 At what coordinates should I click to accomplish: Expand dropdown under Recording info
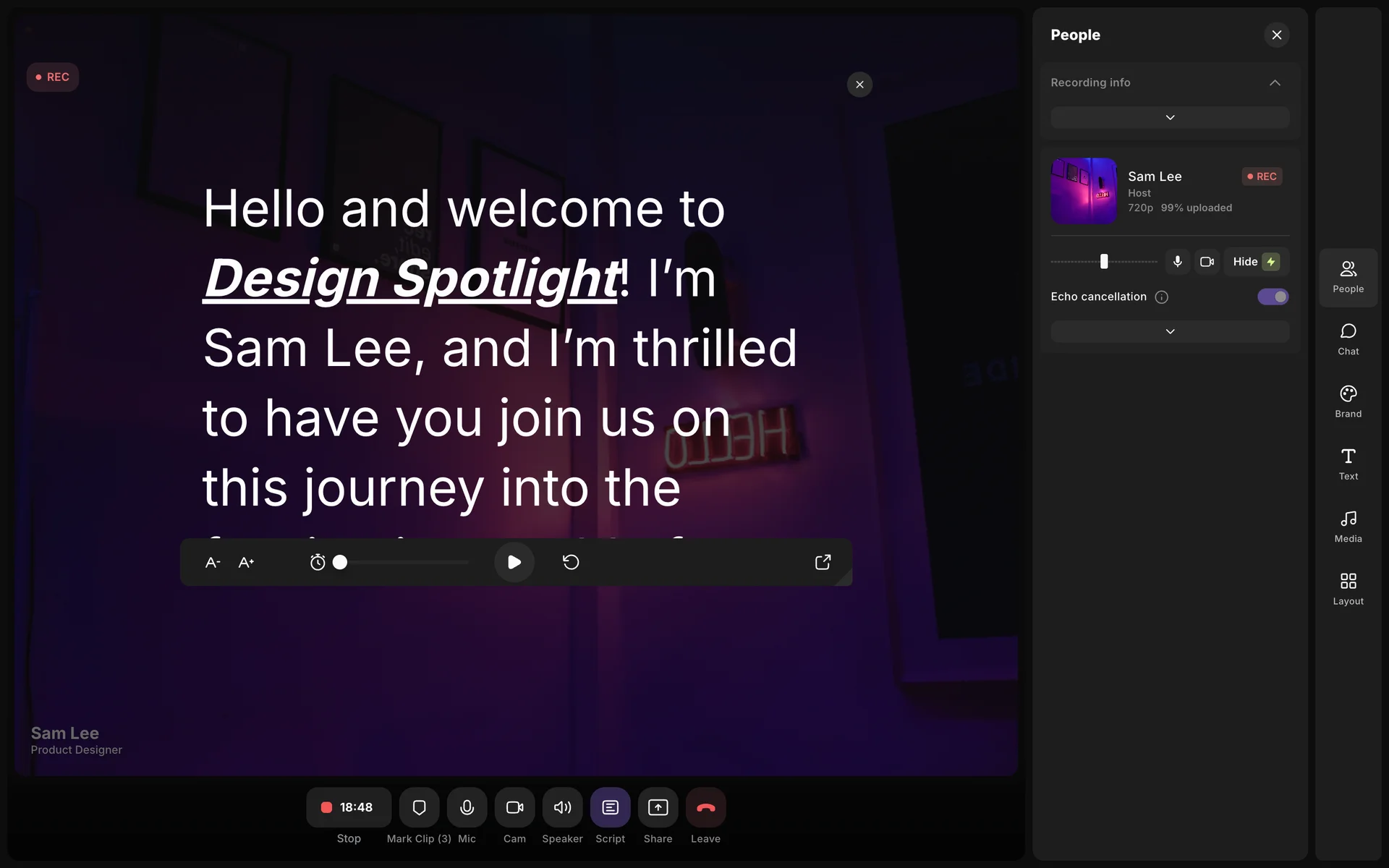(x=1170, y=117)
